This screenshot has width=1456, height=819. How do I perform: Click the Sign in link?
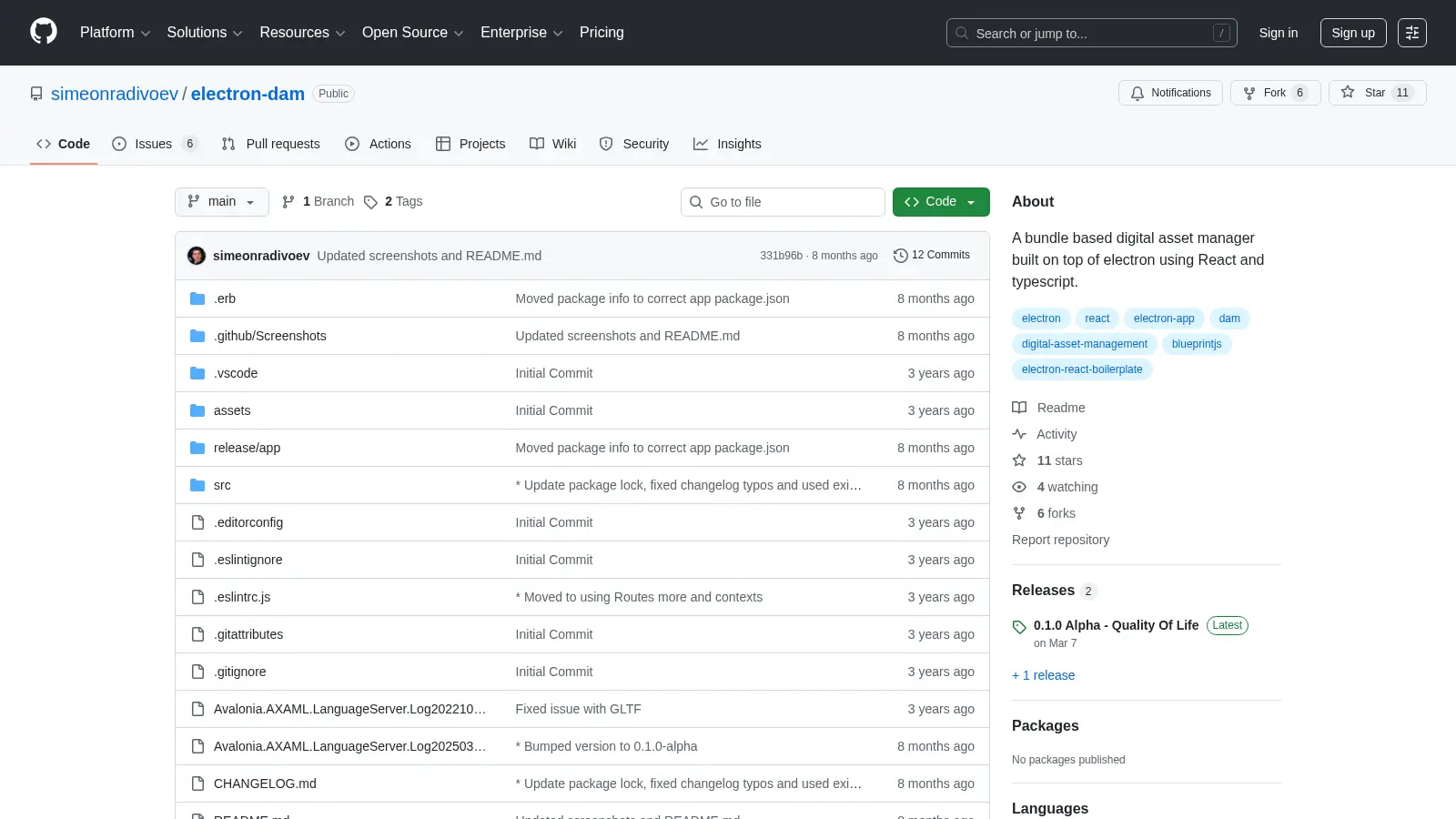(1279, 33)
